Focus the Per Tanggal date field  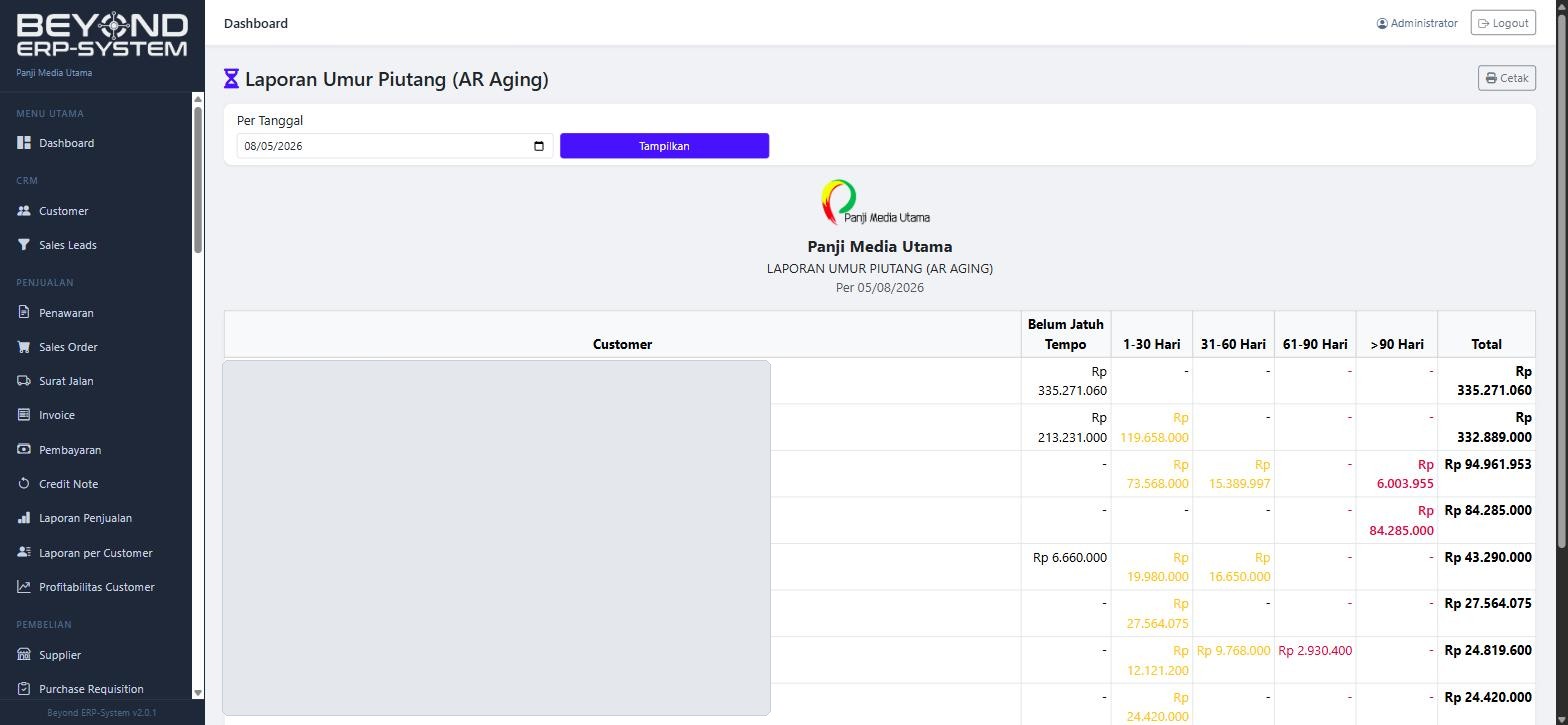(x=395, y=146)
